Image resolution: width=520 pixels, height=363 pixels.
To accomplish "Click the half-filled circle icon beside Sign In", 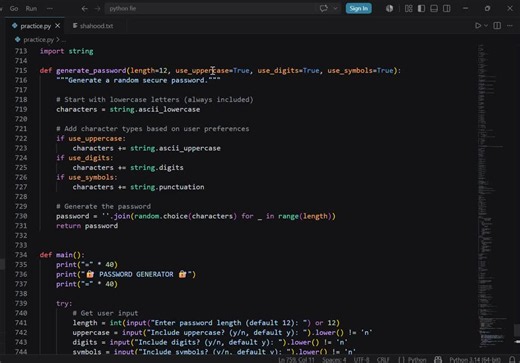I will 389,9.
